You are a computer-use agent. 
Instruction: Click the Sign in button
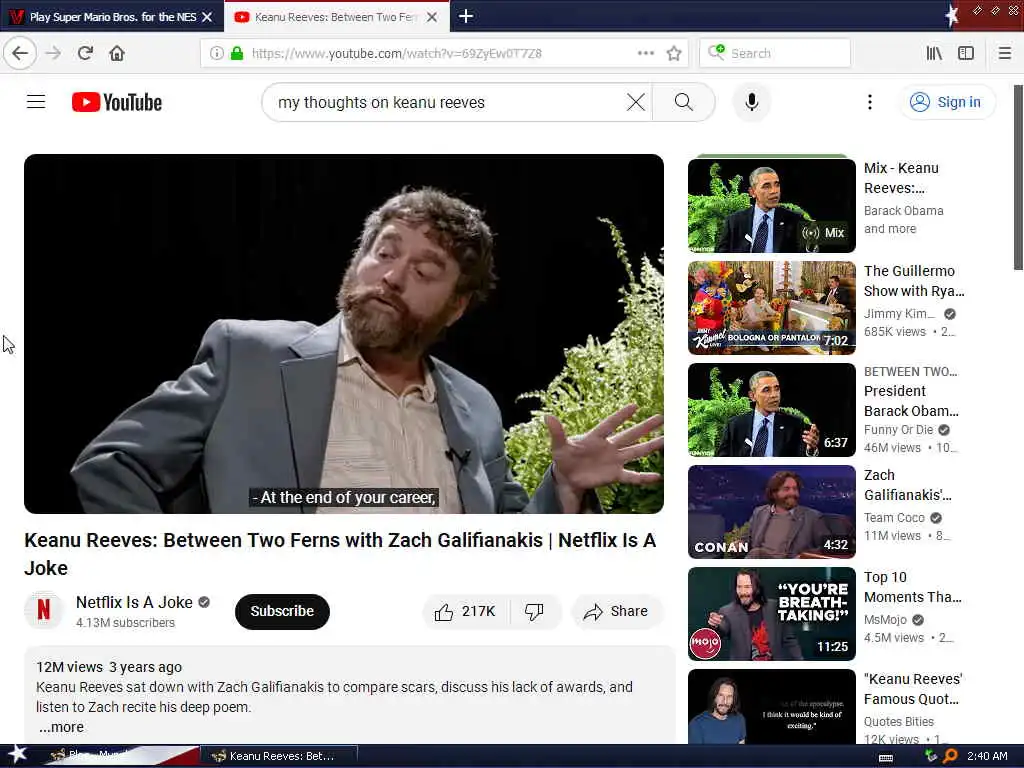coord(948,103)
